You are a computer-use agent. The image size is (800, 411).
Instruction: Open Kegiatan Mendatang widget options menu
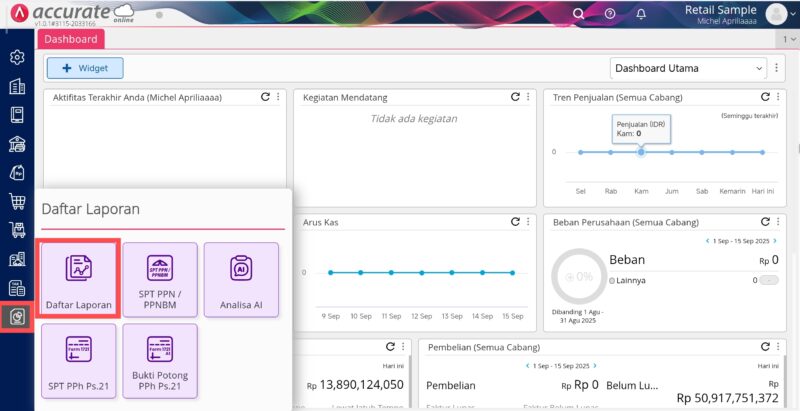click(528, 97)
